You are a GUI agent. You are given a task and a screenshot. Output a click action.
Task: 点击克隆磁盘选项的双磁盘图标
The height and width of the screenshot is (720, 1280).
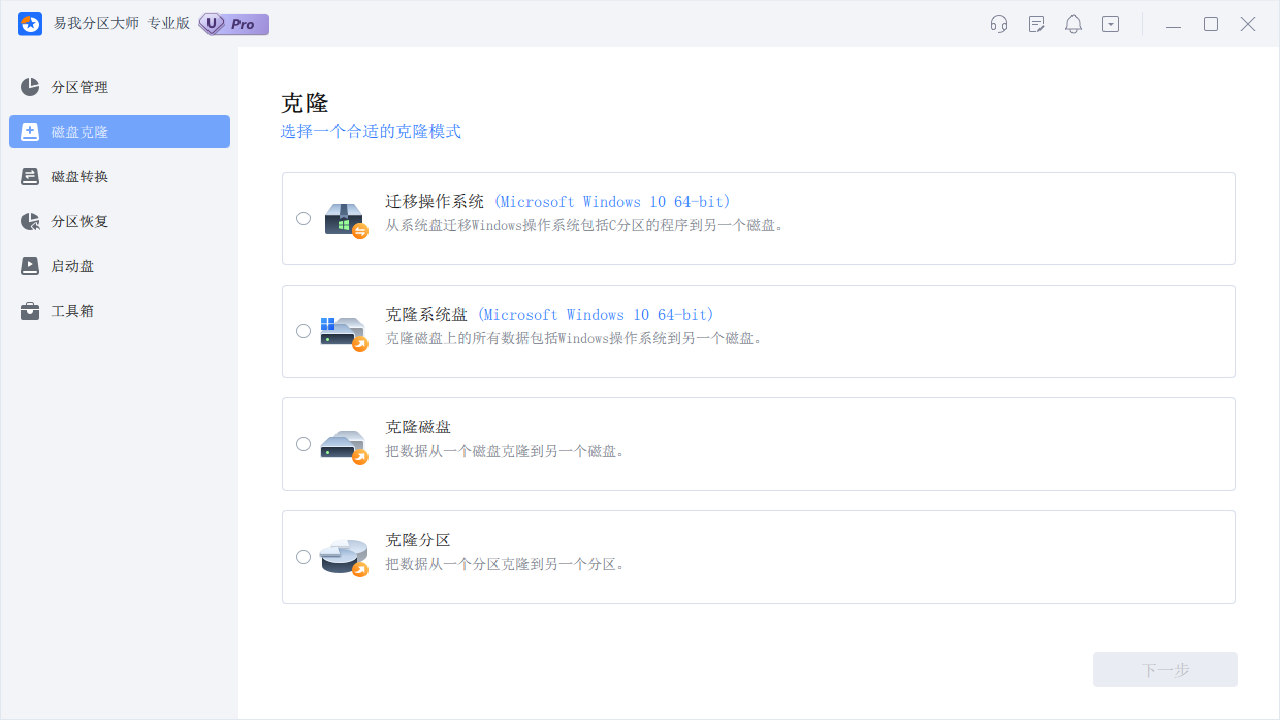(x=343, y=443)
